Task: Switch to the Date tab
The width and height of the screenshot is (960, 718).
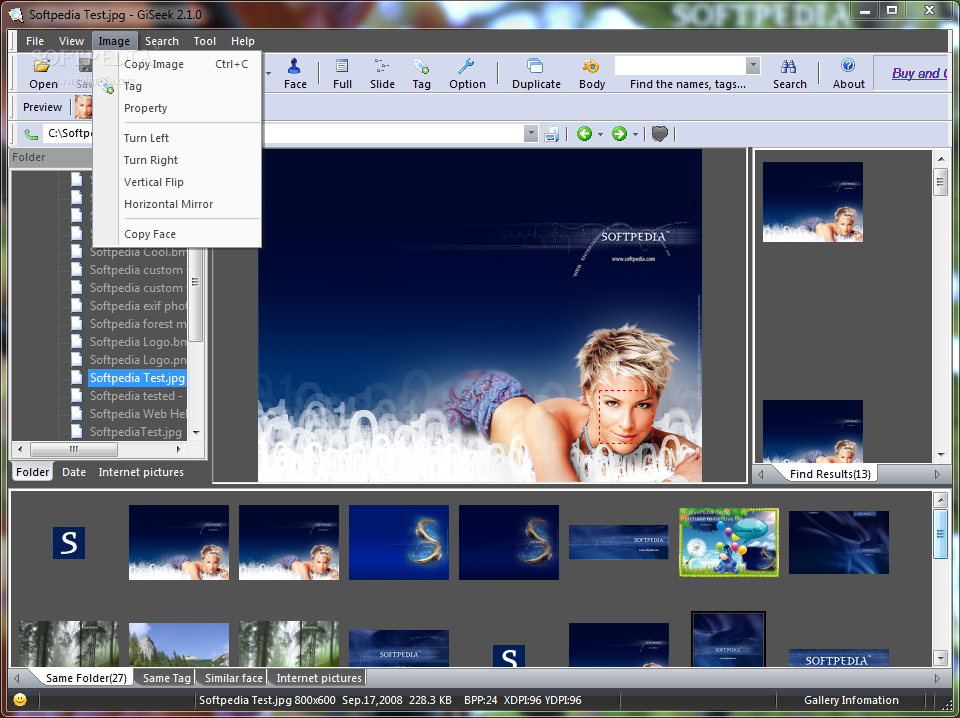Action: tap(73, 472)
